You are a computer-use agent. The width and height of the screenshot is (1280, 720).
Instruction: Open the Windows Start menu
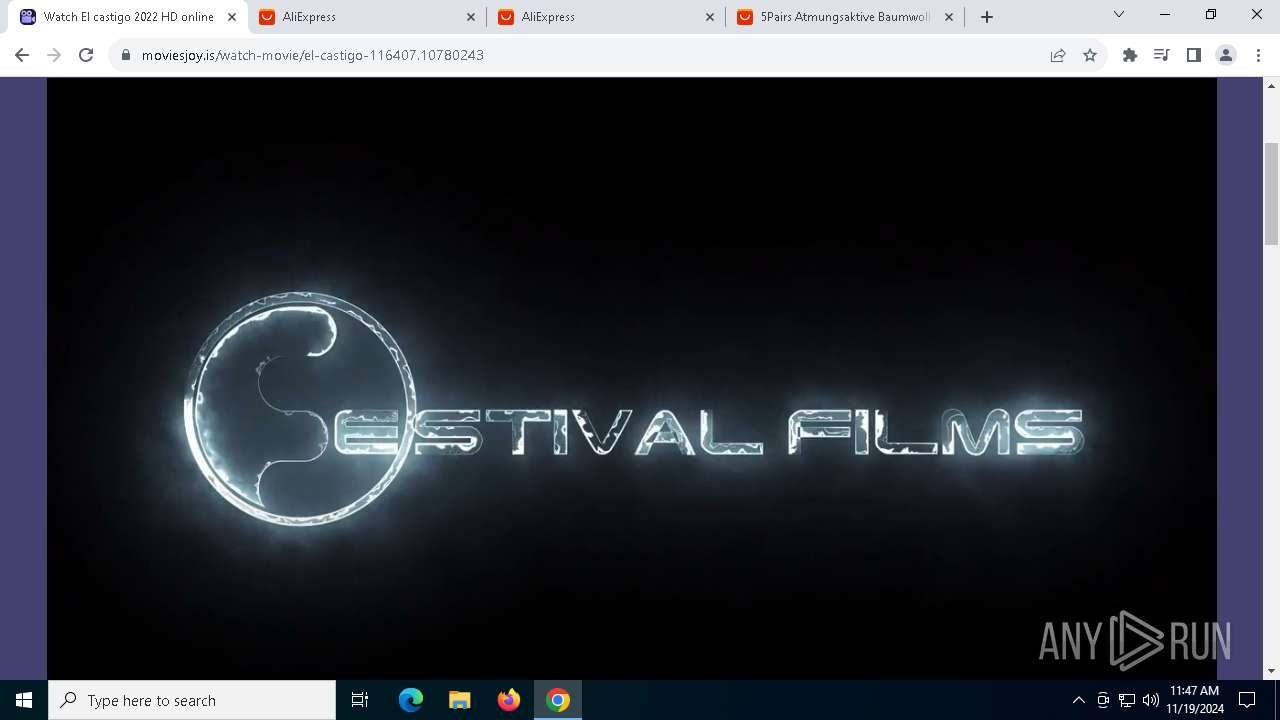click(x=24, y=700)
